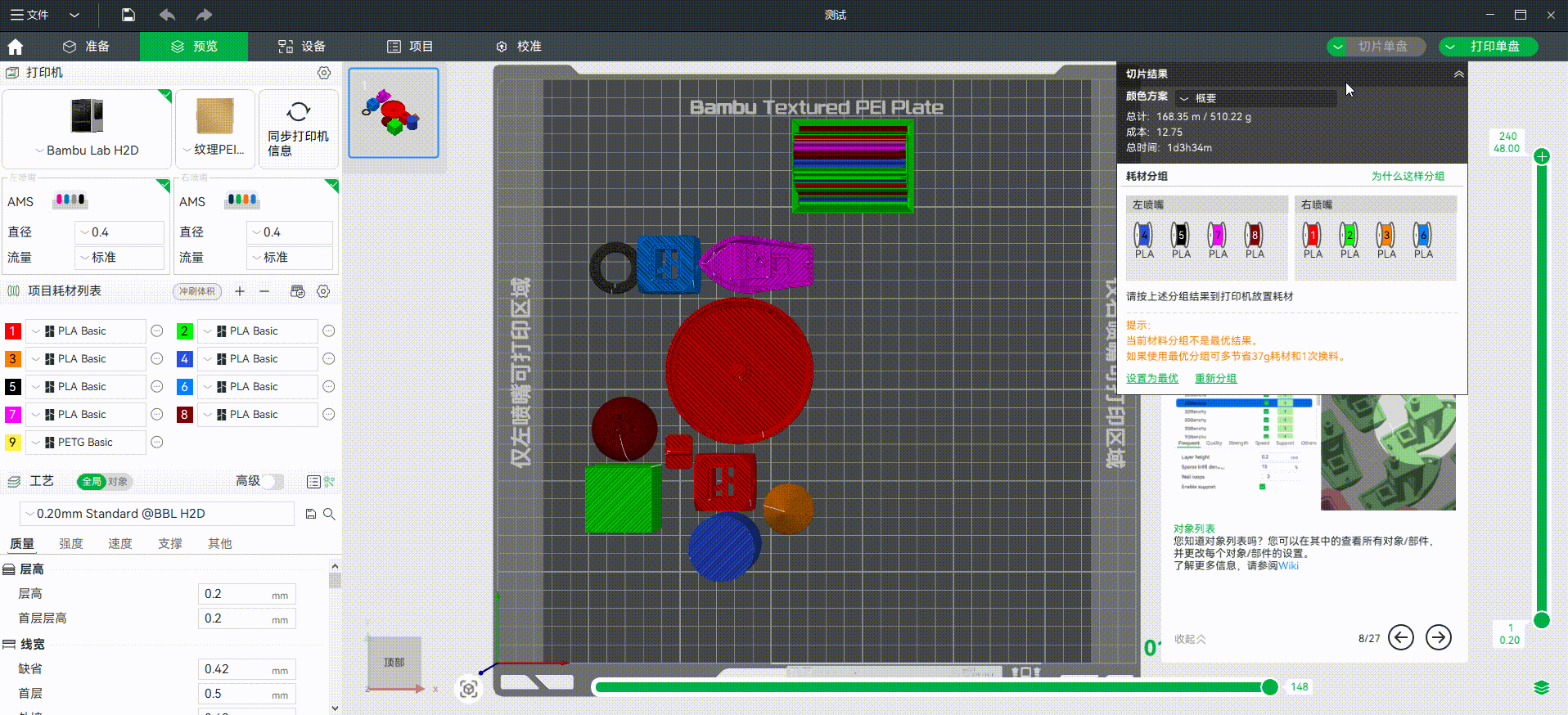Add a filament with the plus icon

[x=240, y=291]
